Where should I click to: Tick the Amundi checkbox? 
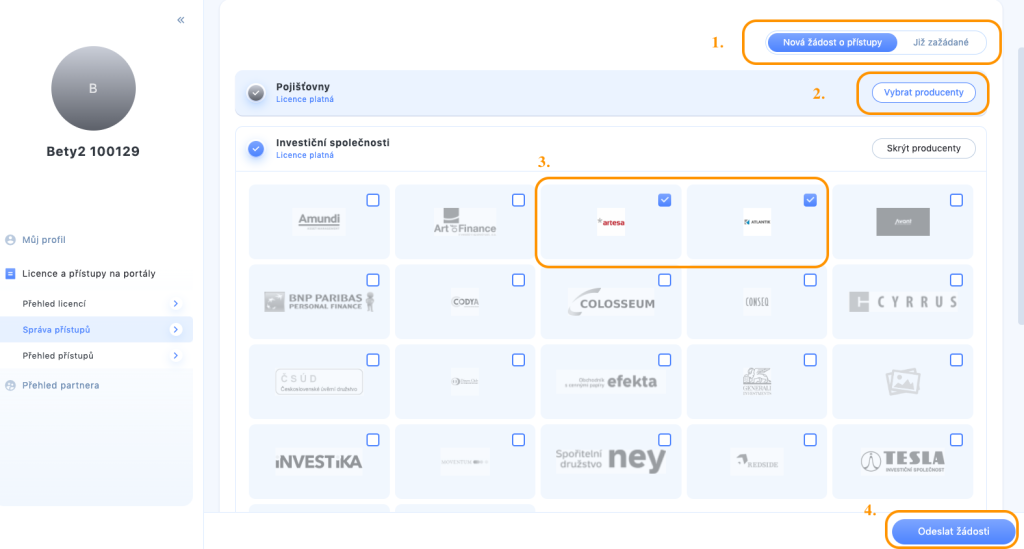(373, 200)
